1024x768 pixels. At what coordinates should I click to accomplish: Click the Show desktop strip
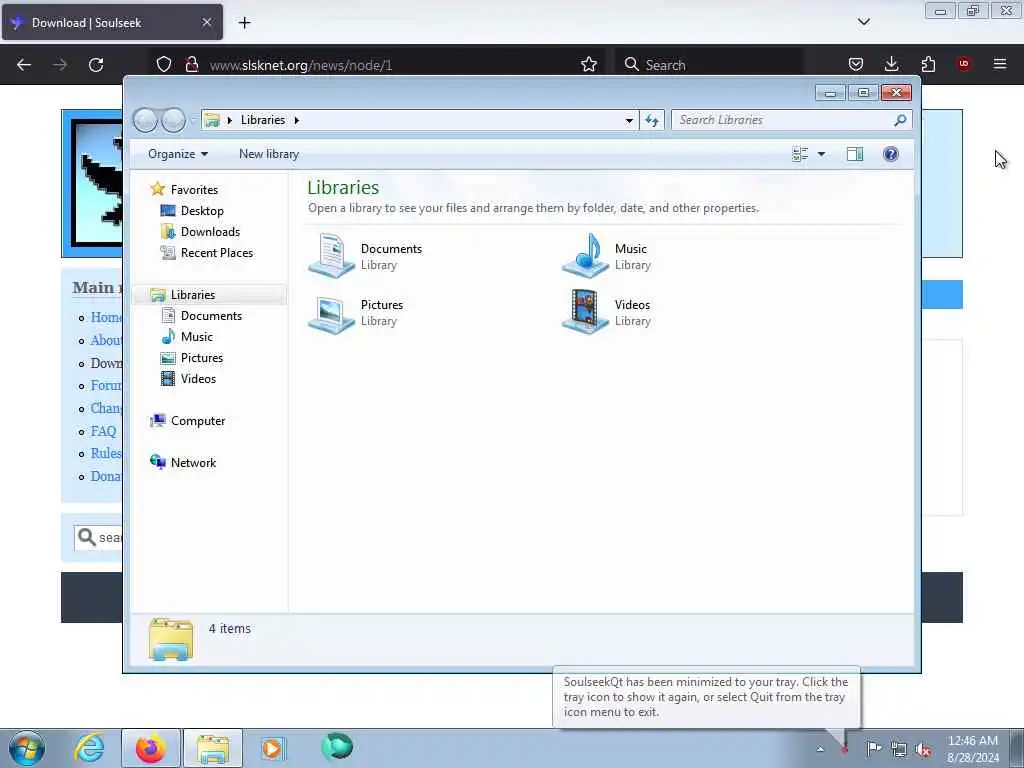[1017, 748]
